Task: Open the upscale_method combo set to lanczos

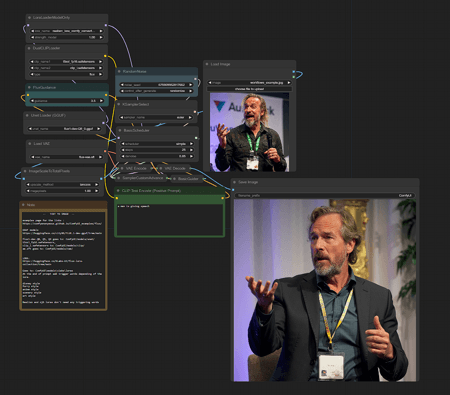Action: (x=63, y=184)
